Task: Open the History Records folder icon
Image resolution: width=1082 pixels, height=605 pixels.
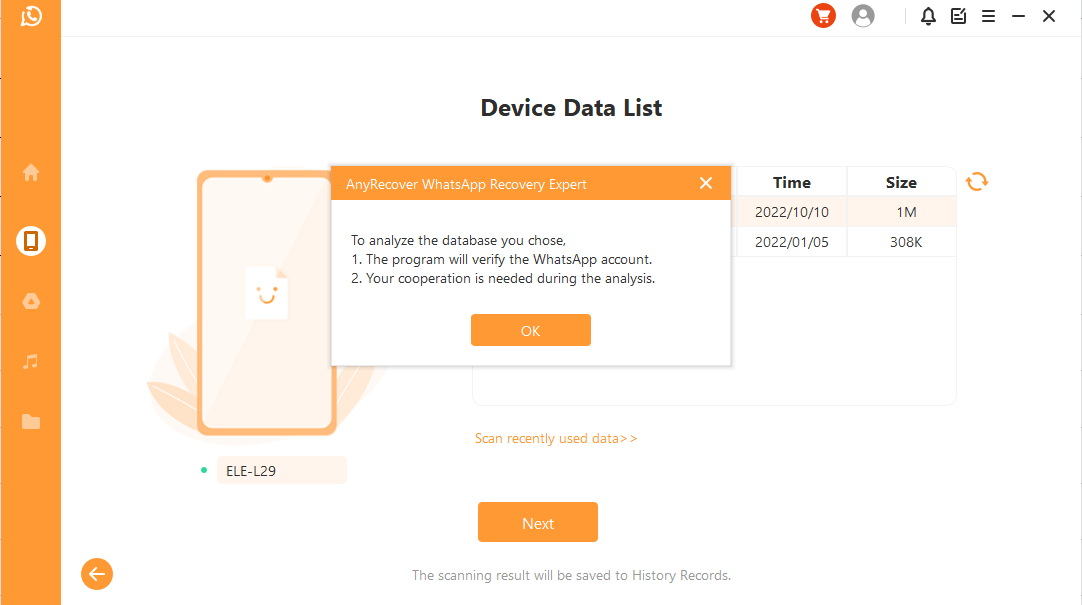Action: [x=31, y=422]
